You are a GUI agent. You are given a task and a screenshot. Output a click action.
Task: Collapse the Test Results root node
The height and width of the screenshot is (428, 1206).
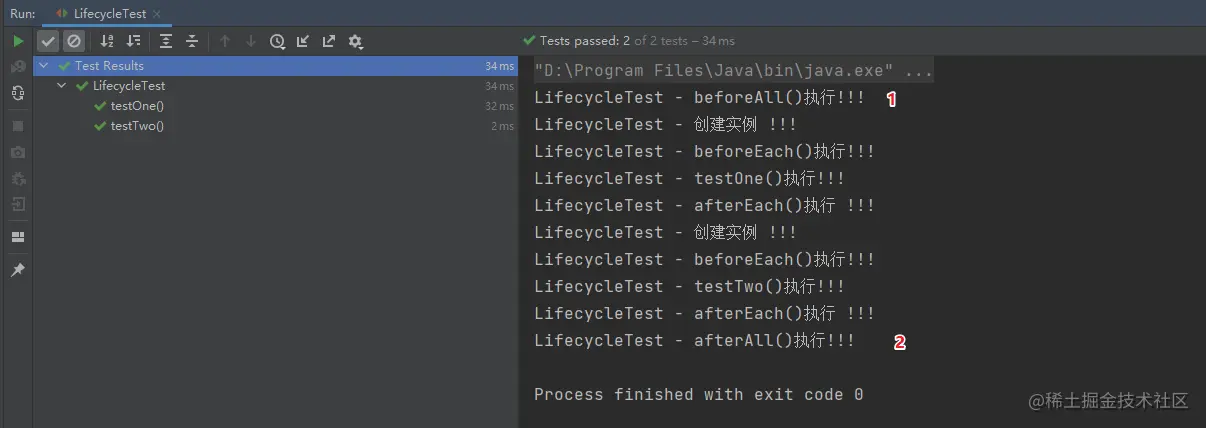44,66
